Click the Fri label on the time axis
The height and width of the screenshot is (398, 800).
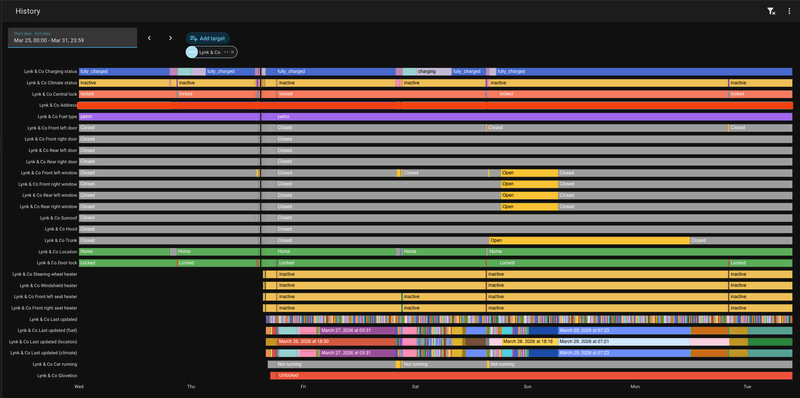303,387
